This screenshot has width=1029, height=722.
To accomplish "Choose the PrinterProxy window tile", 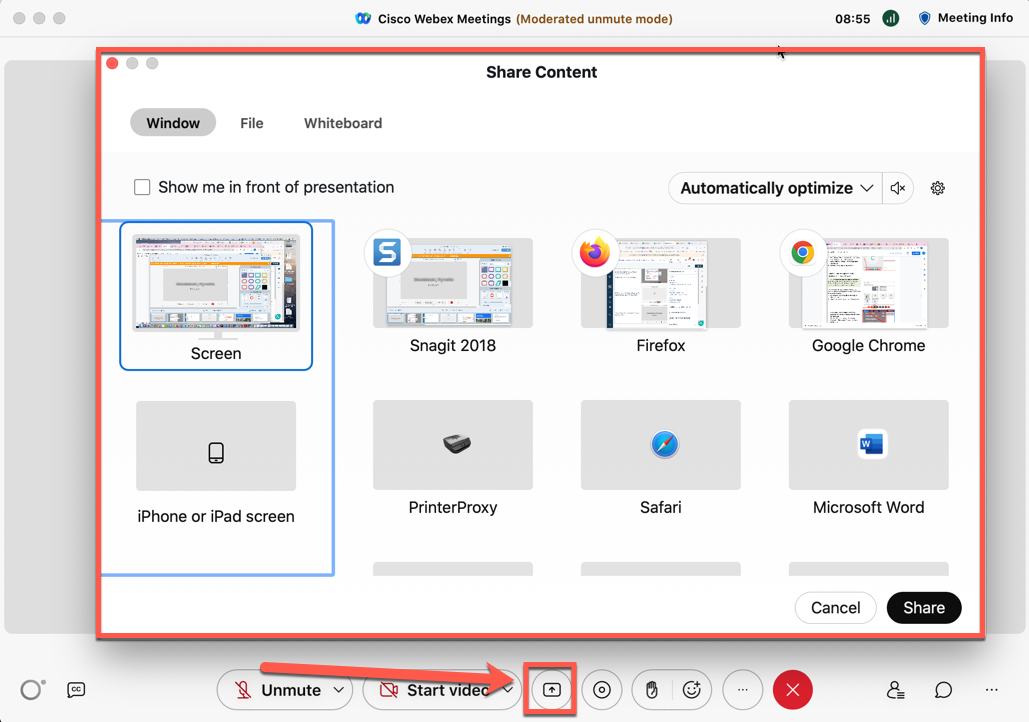I will point(453,445).
